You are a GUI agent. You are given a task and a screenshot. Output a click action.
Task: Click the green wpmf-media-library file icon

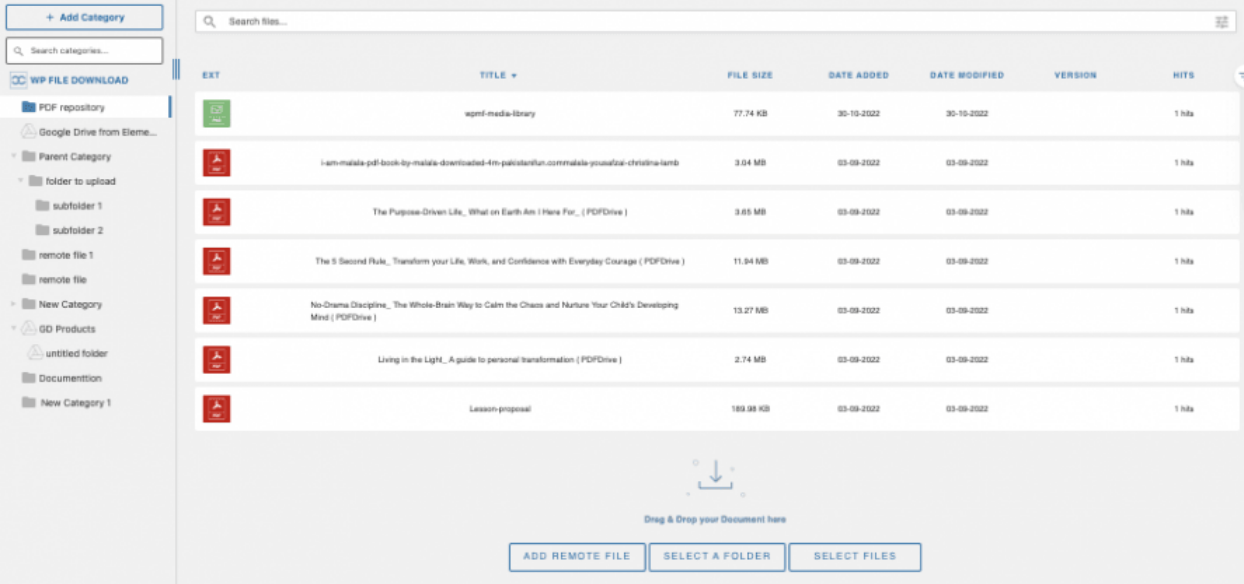coord(216,113)
